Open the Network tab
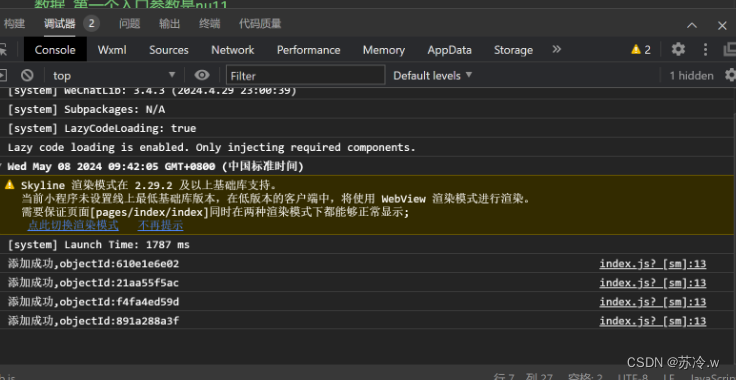The width and height of the screenshot is (736, 380). (x=232, y=50)
